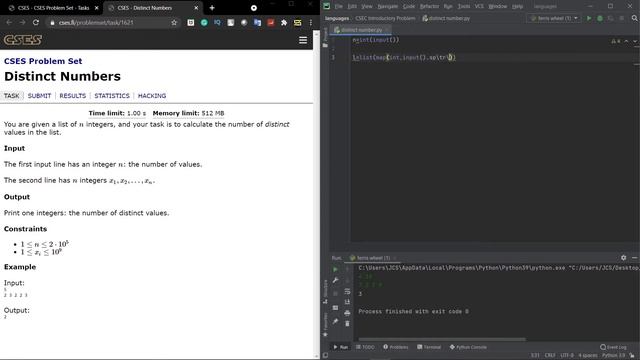640x360 pixels.
Task: Close the CSES Problem Set - Tasks tab
Action: point(97,8)
